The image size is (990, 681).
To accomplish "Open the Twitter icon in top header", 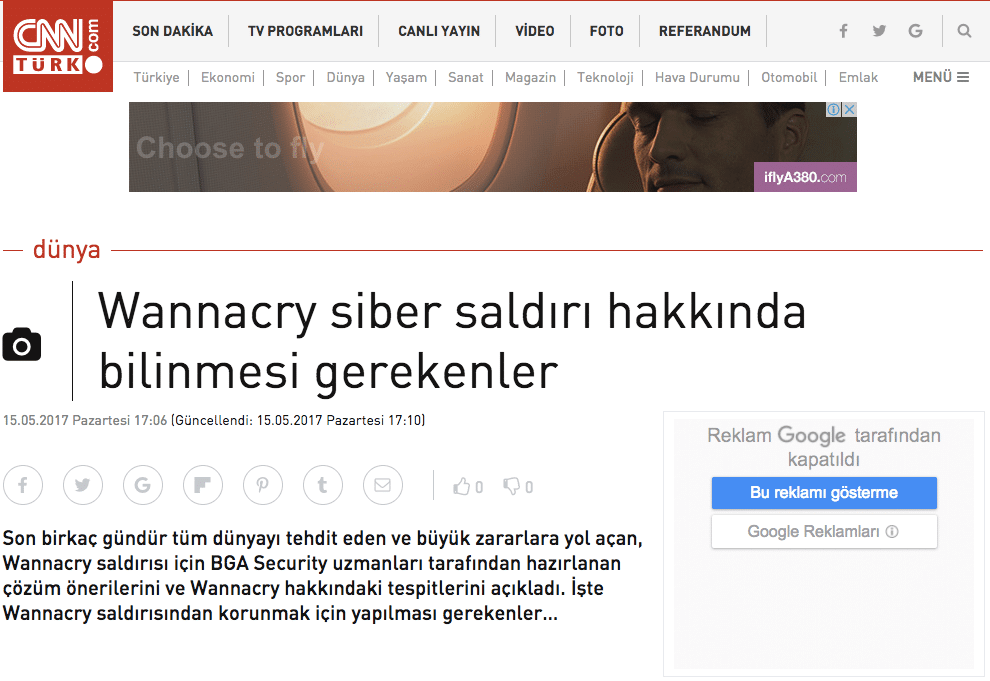I will (879, 31).
